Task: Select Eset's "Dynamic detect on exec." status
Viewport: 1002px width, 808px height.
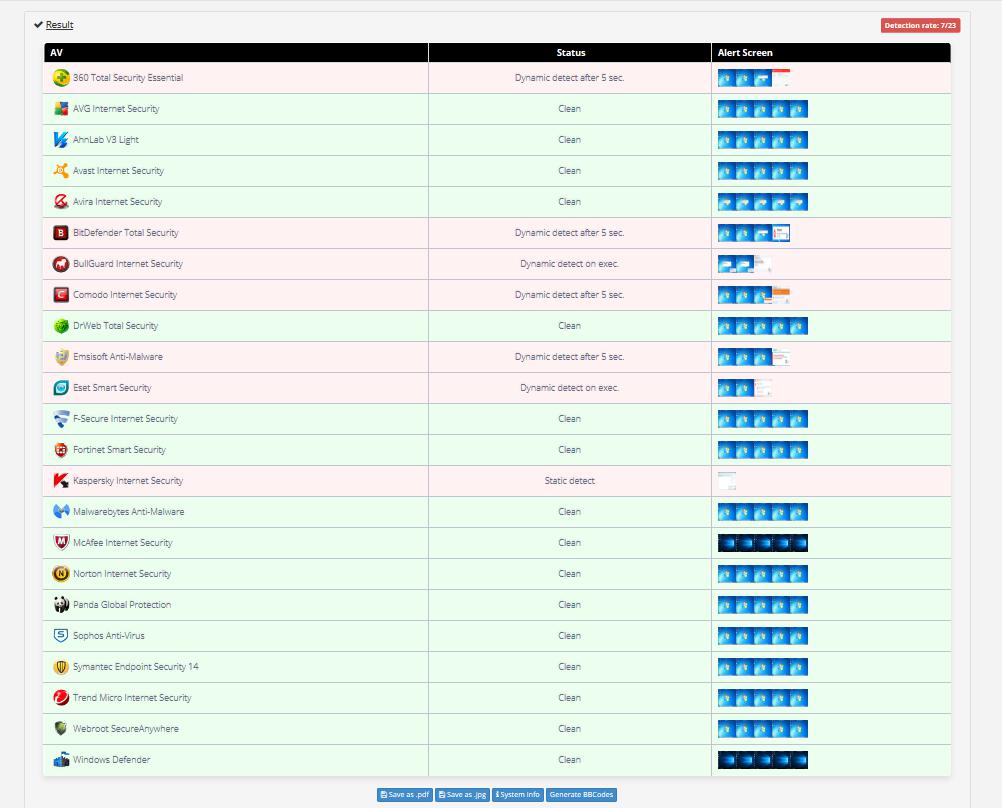Action: point(569,387)
